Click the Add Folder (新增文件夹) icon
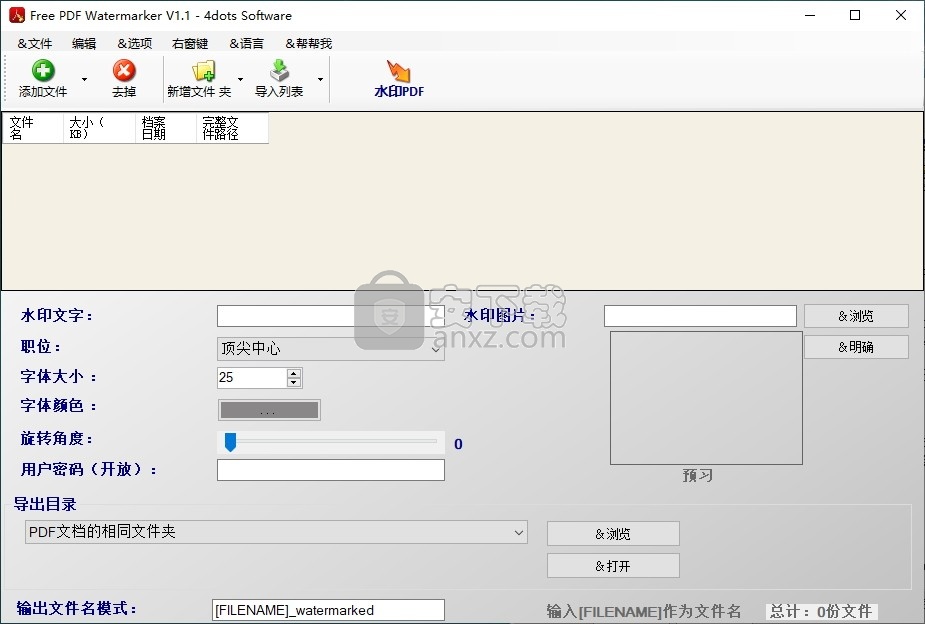 [x=204, y=71]
